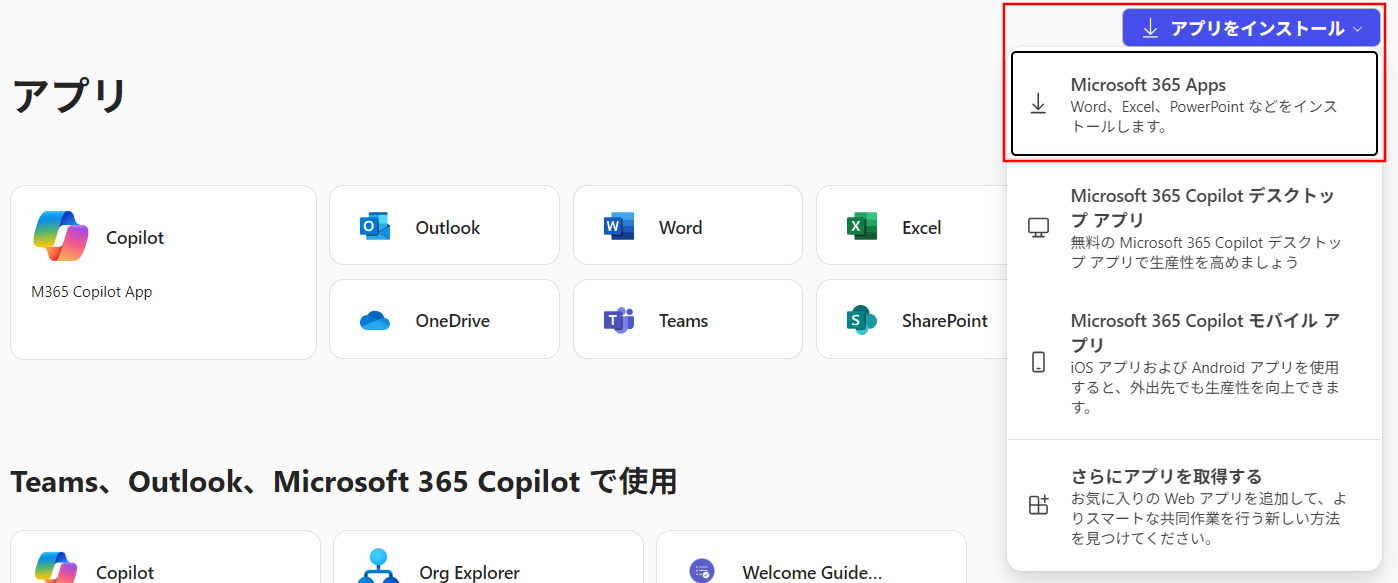Choose Microsoft 365 Copilot デスクトップ アプリ
The image size is (1398, 583).
(x=1204, y=228)
